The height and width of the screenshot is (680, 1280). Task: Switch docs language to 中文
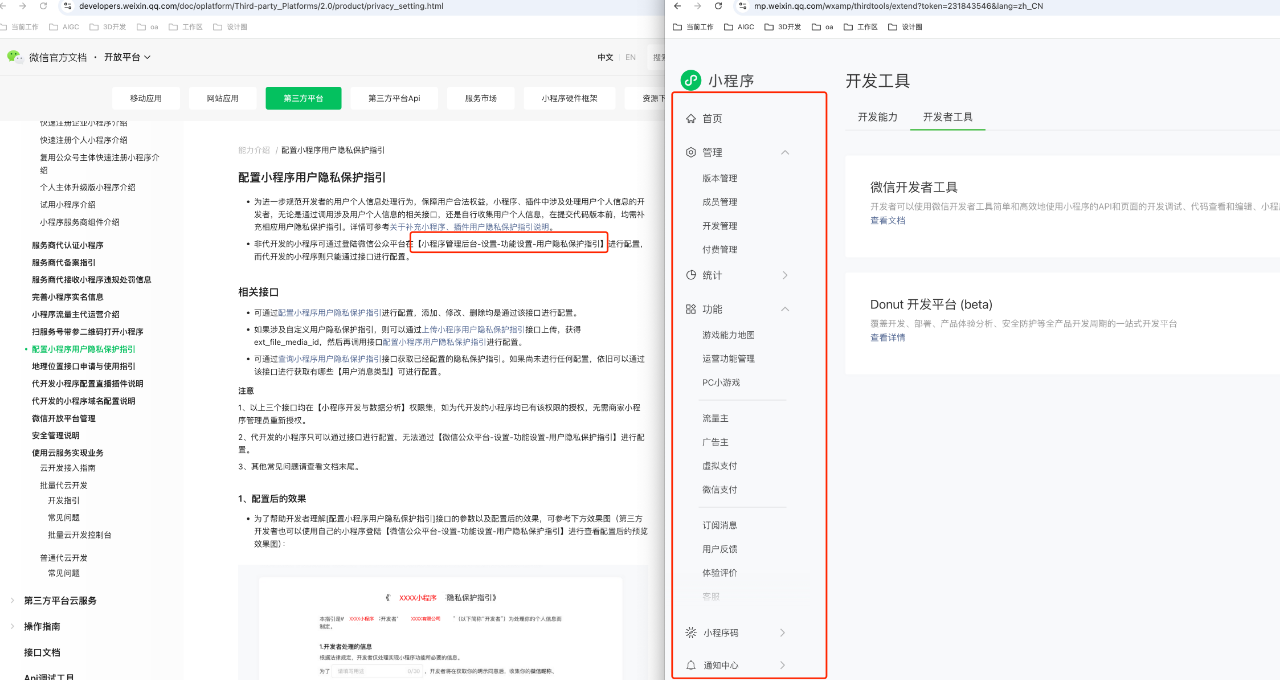605,57
